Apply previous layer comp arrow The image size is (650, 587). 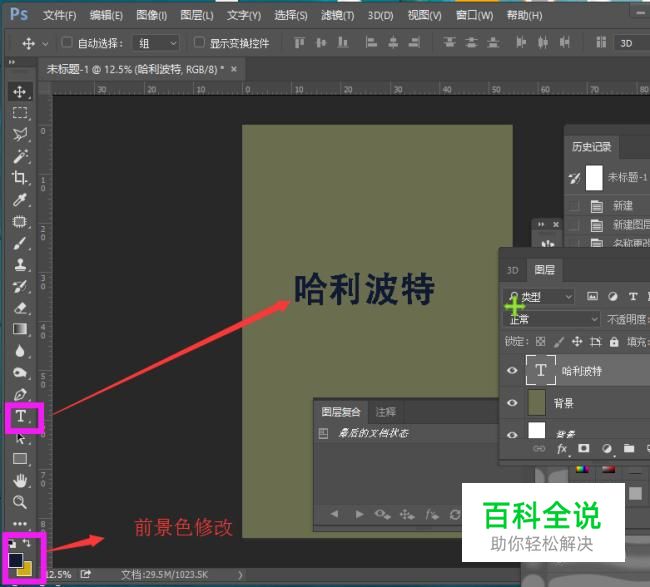click(334, 514)
